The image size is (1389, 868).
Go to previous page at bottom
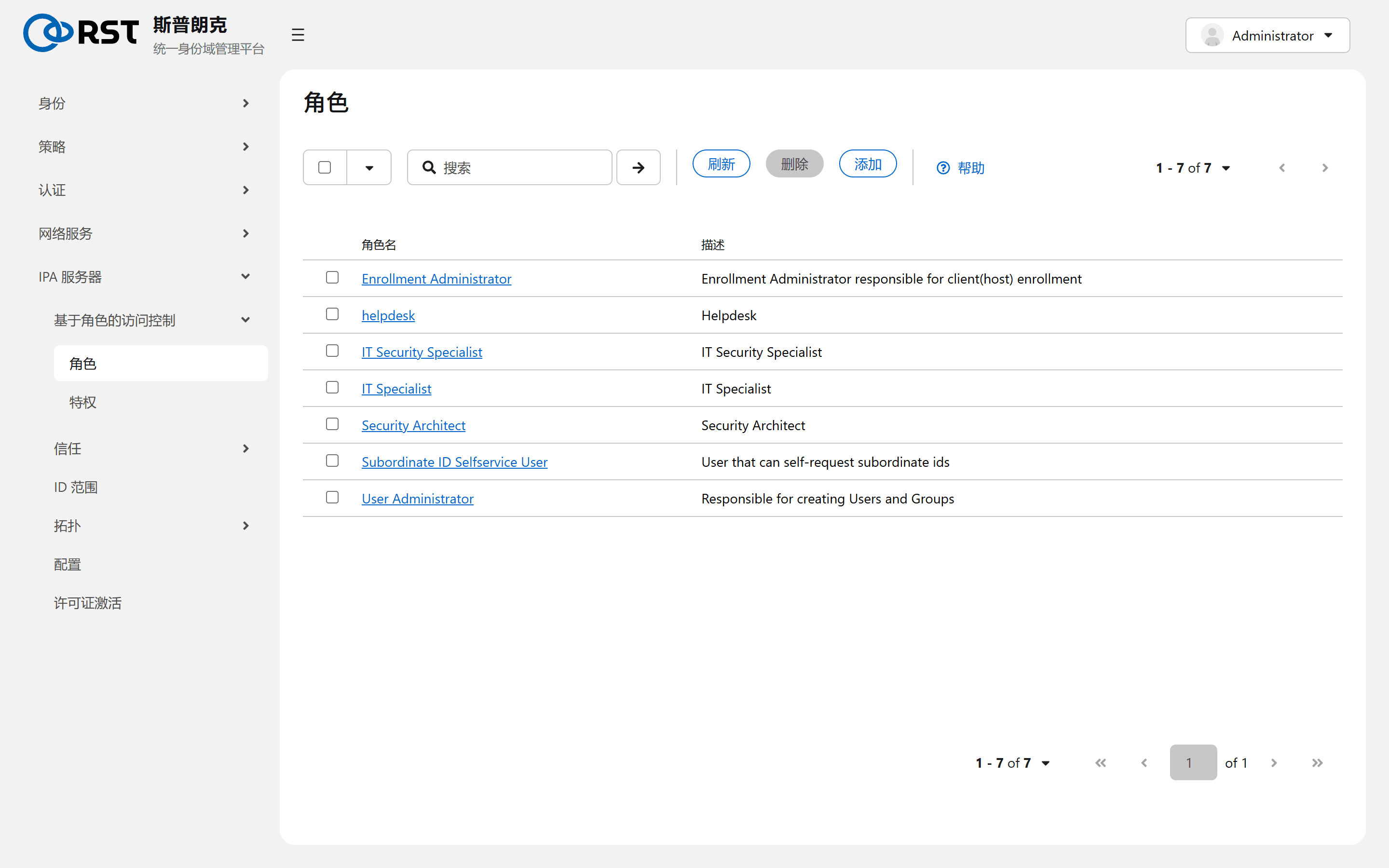1144,763
